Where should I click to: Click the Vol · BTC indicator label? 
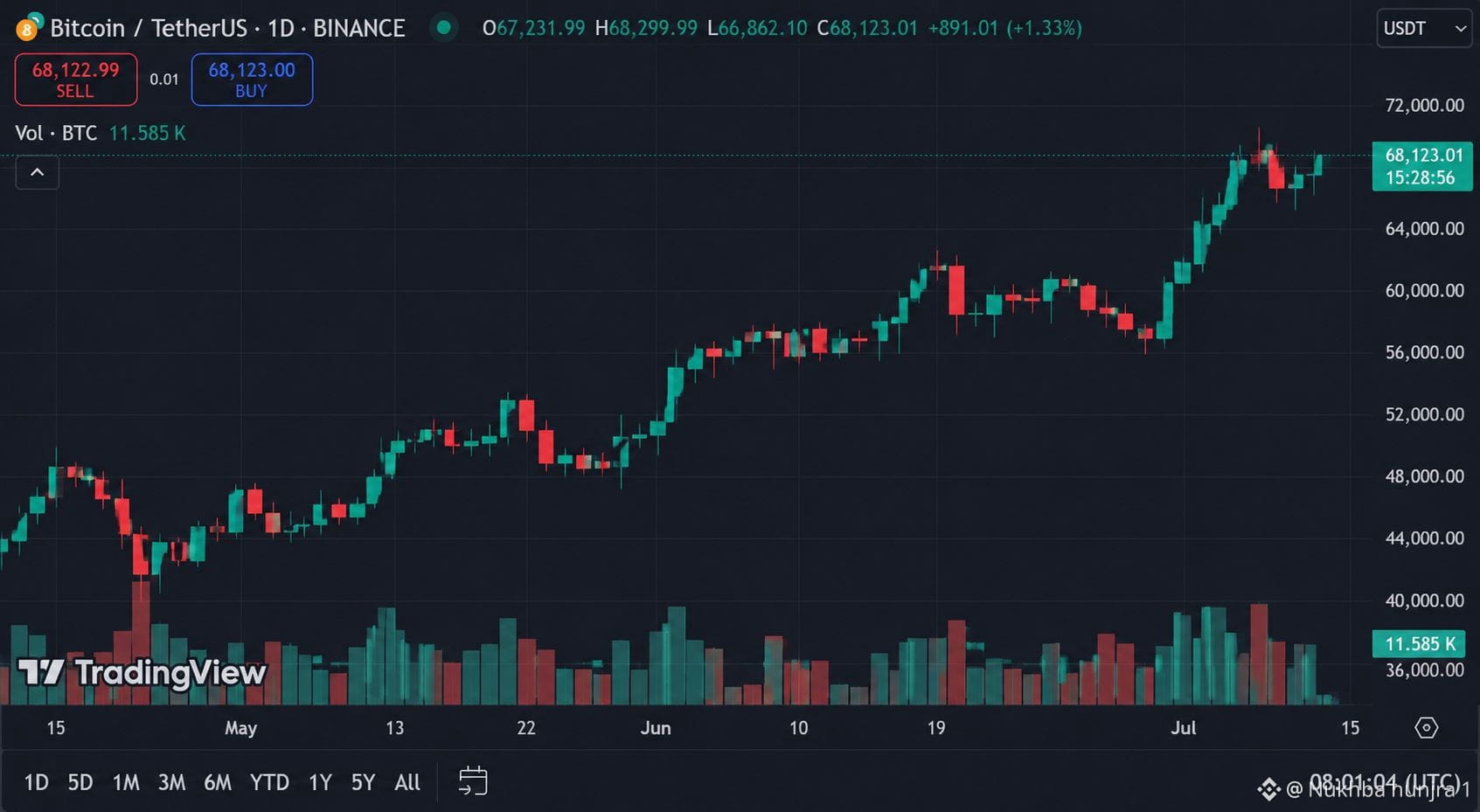click(56, 133)
